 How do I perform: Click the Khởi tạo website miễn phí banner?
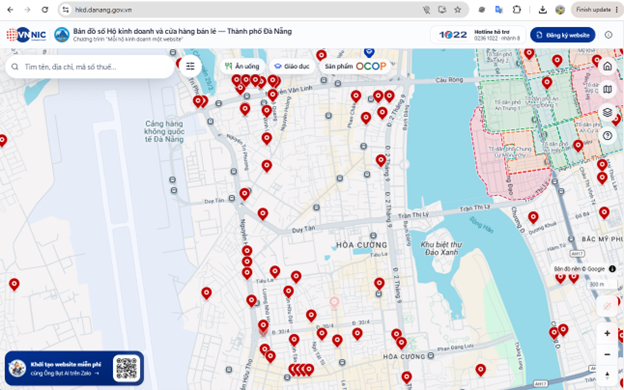(x=74, y=369)
